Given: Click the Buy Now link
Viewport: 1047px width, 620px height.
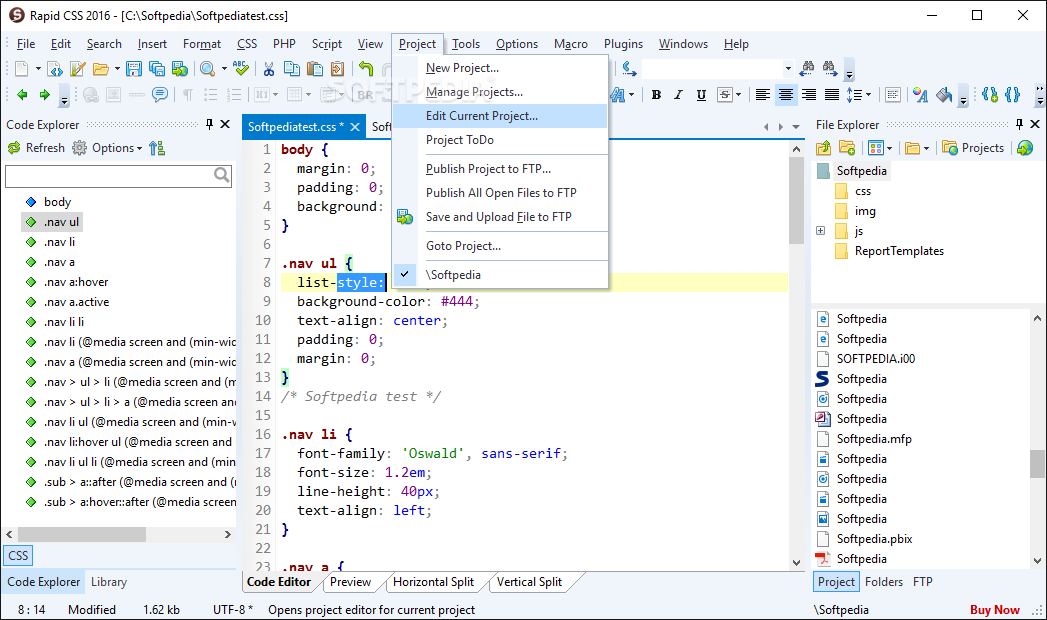Looking at the screenshot, I should tap(994, 610).
